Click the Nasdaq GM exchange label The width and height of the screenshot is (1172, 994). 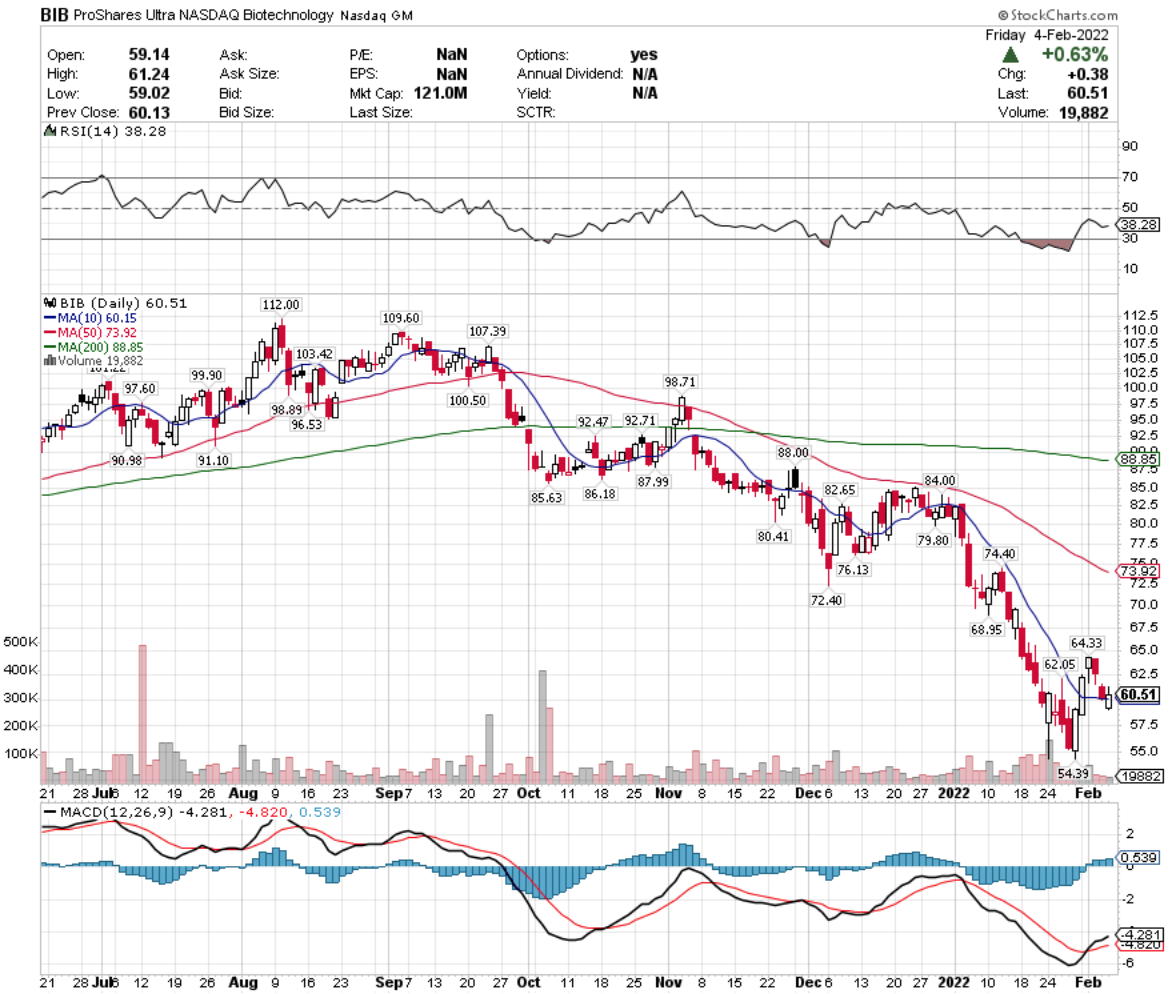click(x=377, y=16)
